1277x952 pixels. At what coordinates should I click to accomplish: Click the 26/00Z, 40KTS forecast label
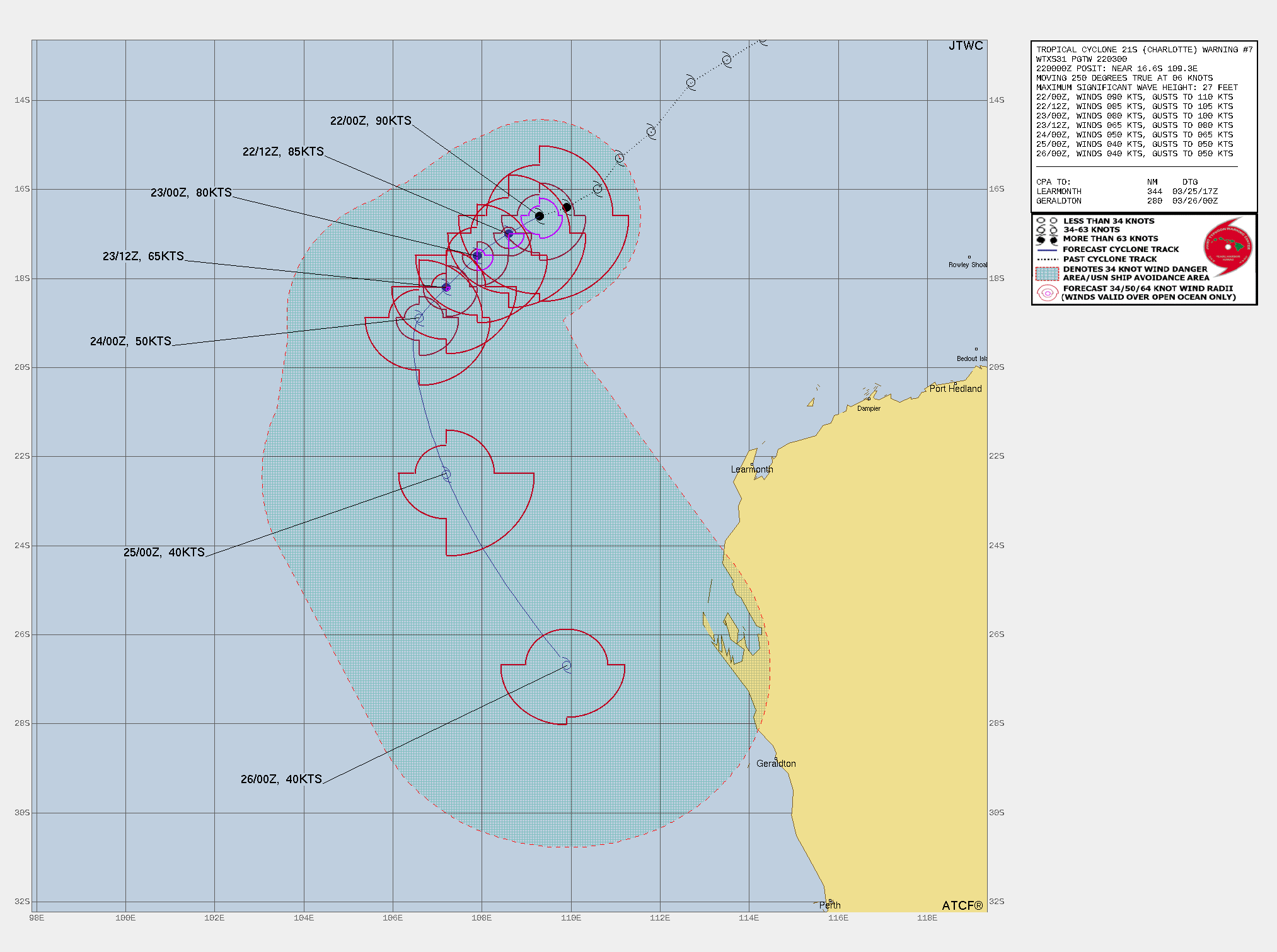coord(281,779)
